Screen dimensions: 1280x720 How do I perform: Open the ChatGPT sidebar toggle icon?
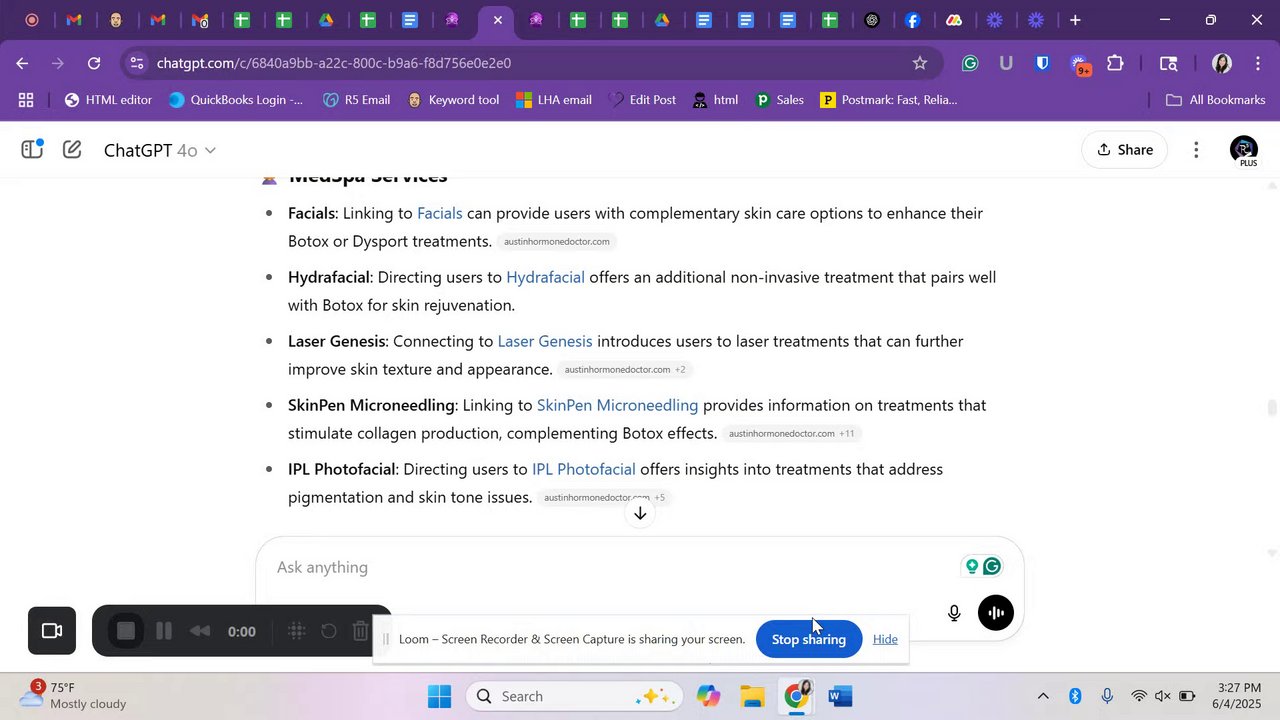32,150
